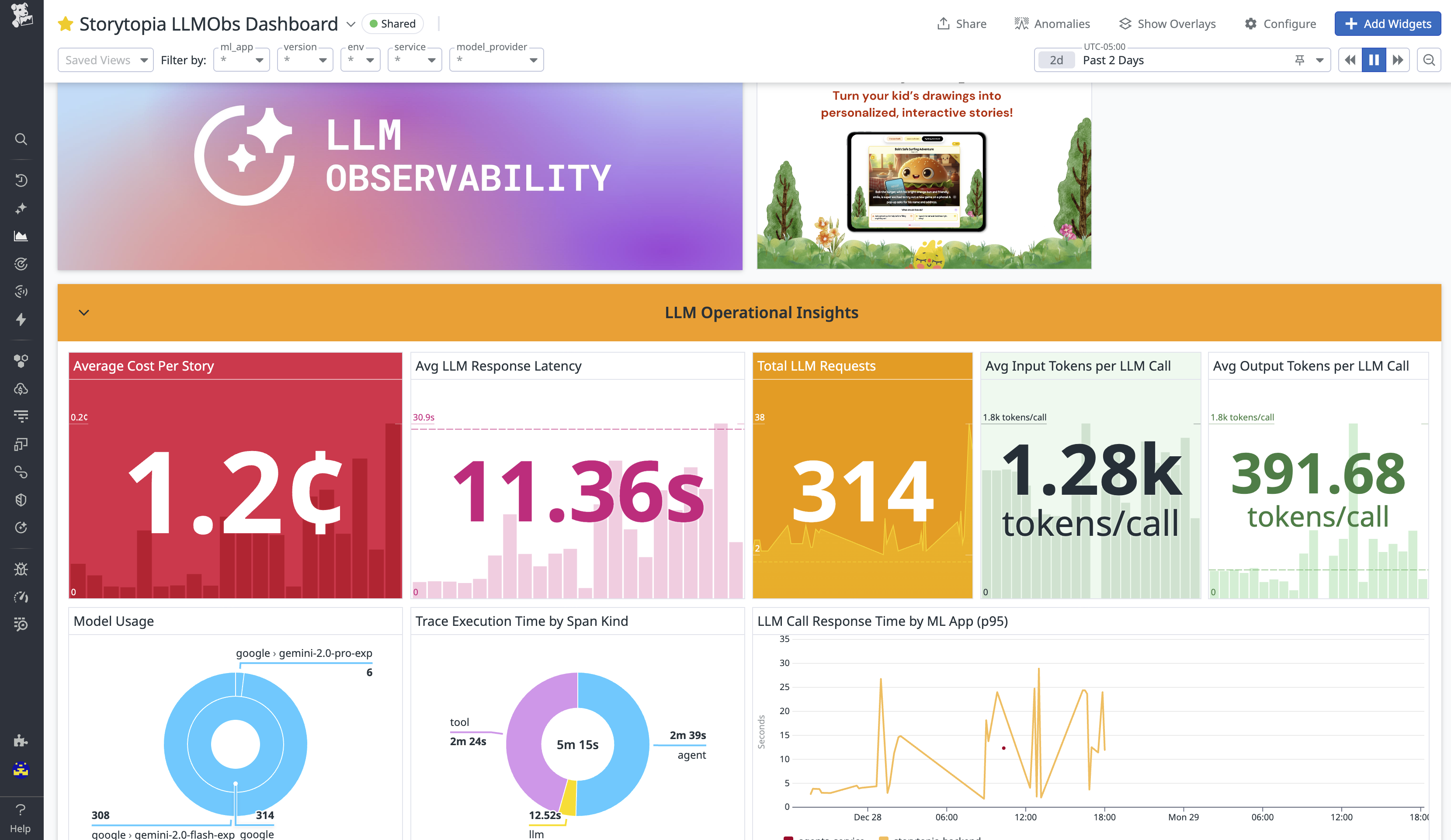This screenshot has height=840, width=1451.
Task: Collapse the LLM Operational Insights group
Action: (x=84, y=312)
